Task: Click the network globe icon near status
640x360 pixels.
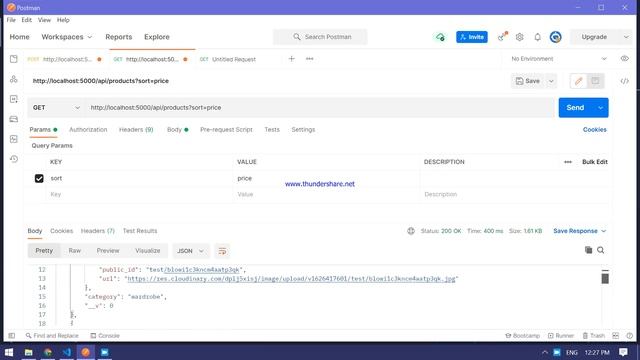Action: (411, 231)
